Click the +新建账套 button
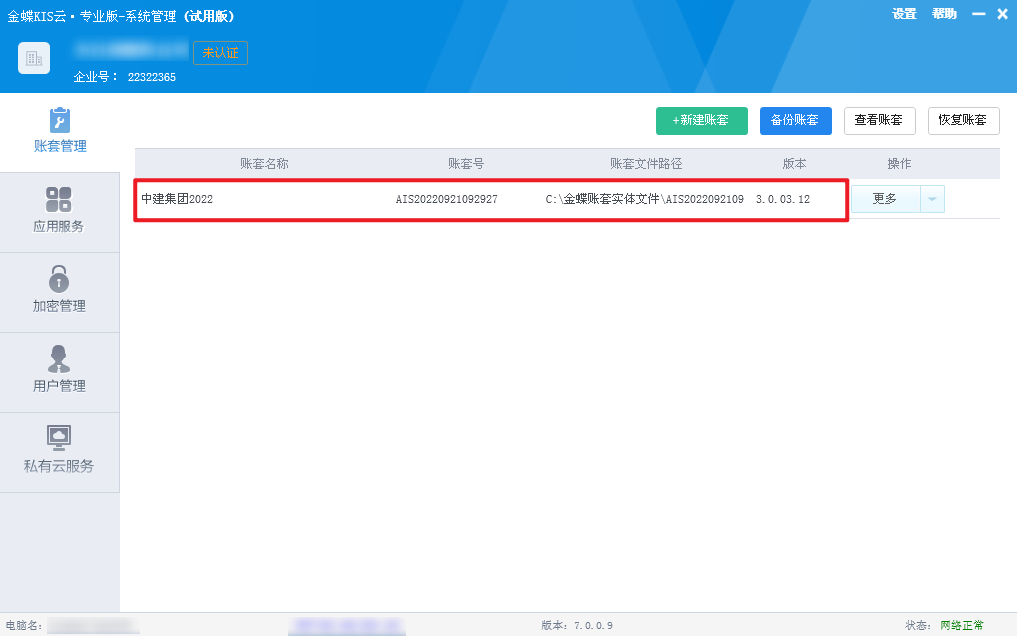This screenshot has height=636, width=1017. pos(702,121)
